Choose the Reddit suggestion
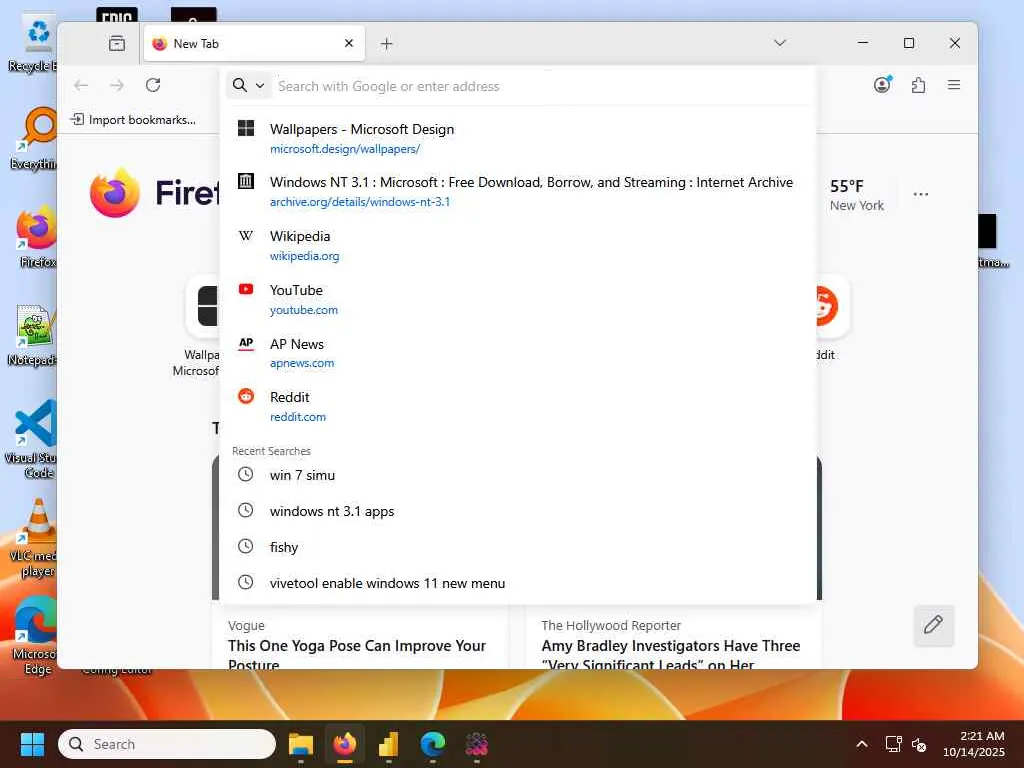 click(x=518, y=406)
